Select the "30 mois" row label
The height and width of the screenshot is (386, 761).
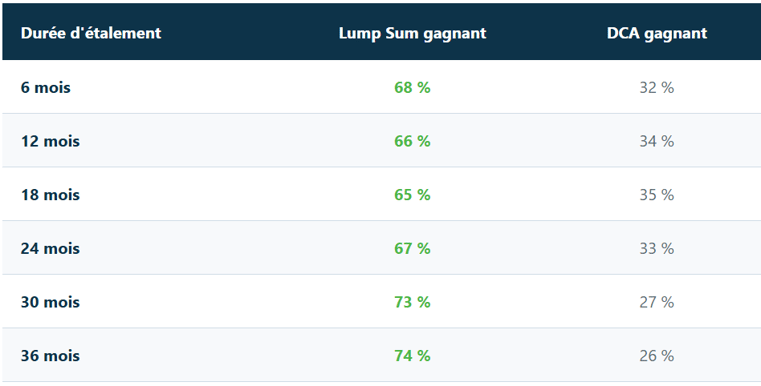click(x=50, y=302)
